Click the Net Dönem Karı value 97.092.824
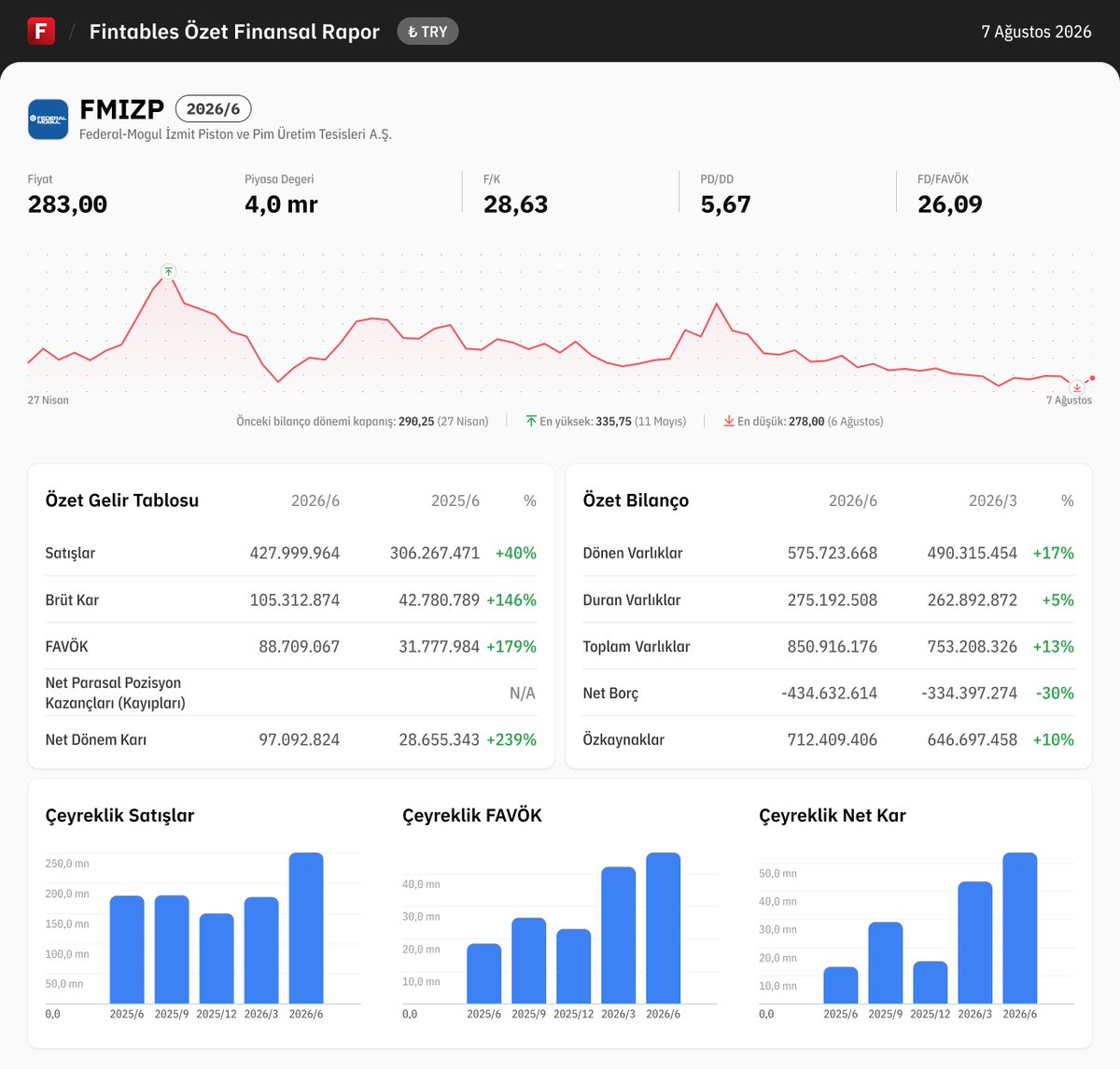1120x1069 pixels. pyautogui.click(x=300, y=739)
